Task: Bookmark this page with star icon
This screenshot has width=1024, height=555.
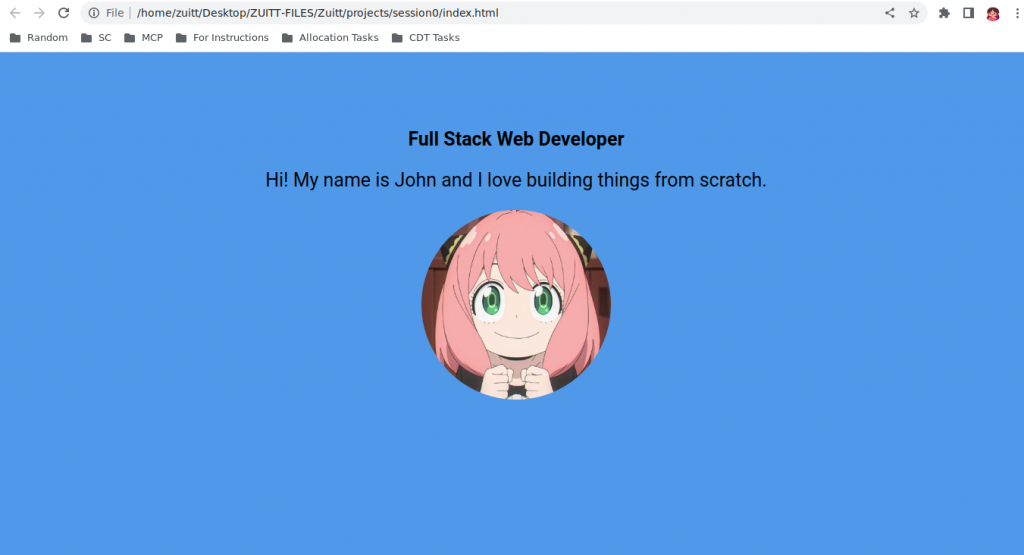Action: pos(914,13)
